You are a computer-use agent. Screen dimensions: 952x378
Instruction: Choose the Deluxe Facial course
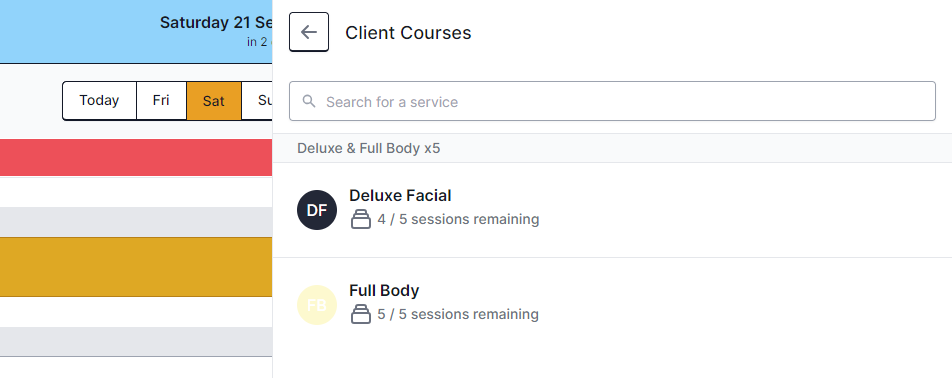[612, 210]
